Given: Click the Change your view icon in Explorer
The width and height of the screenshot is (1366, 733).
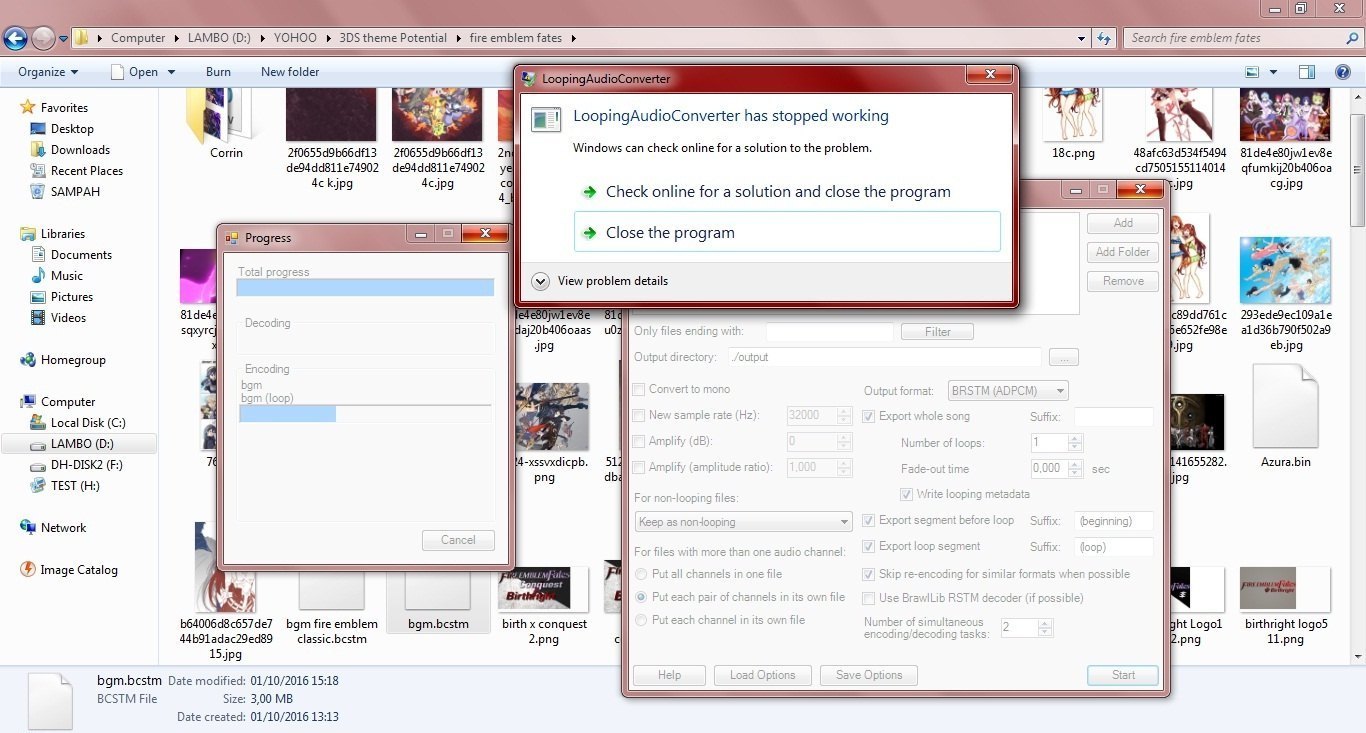Looking at the screenshot, I should 1252,72.
